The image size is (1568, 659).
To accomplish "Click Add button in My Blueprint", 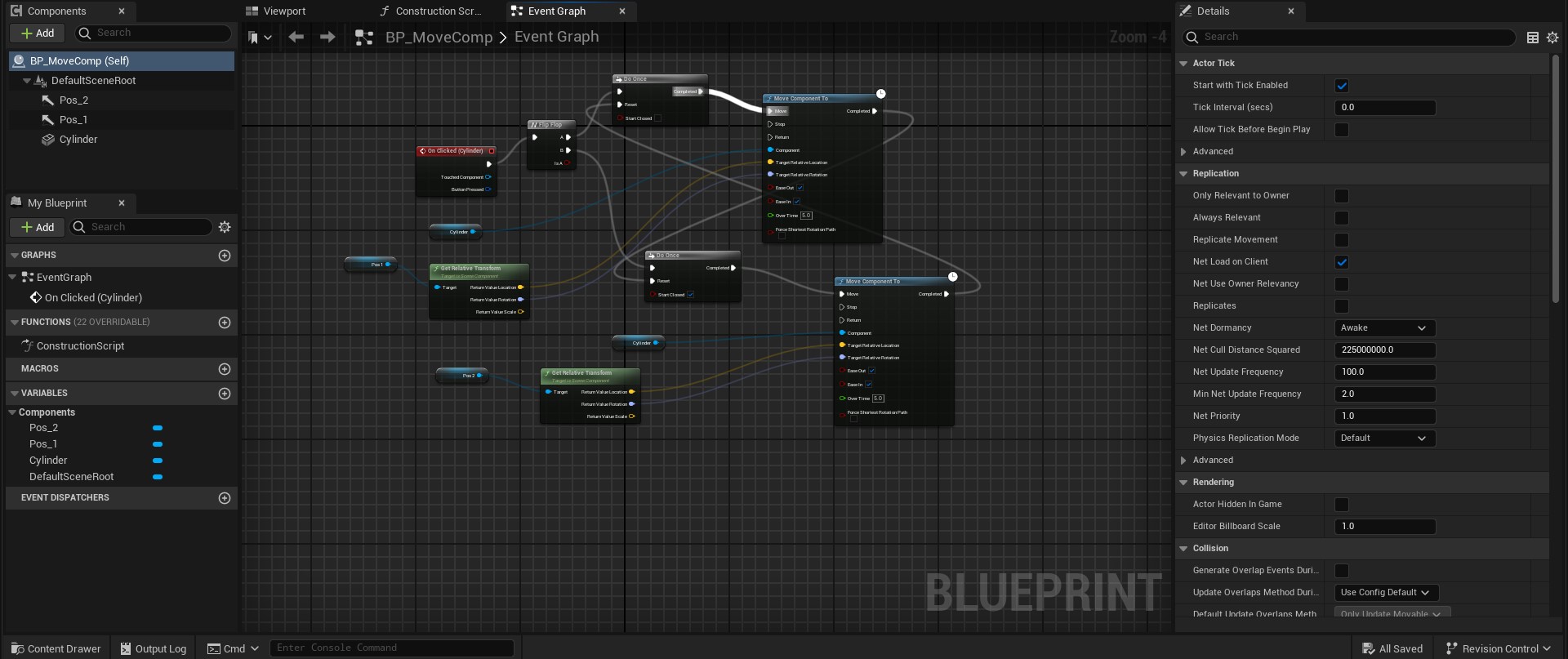I will pyautogui.click(x=38, y=227).
